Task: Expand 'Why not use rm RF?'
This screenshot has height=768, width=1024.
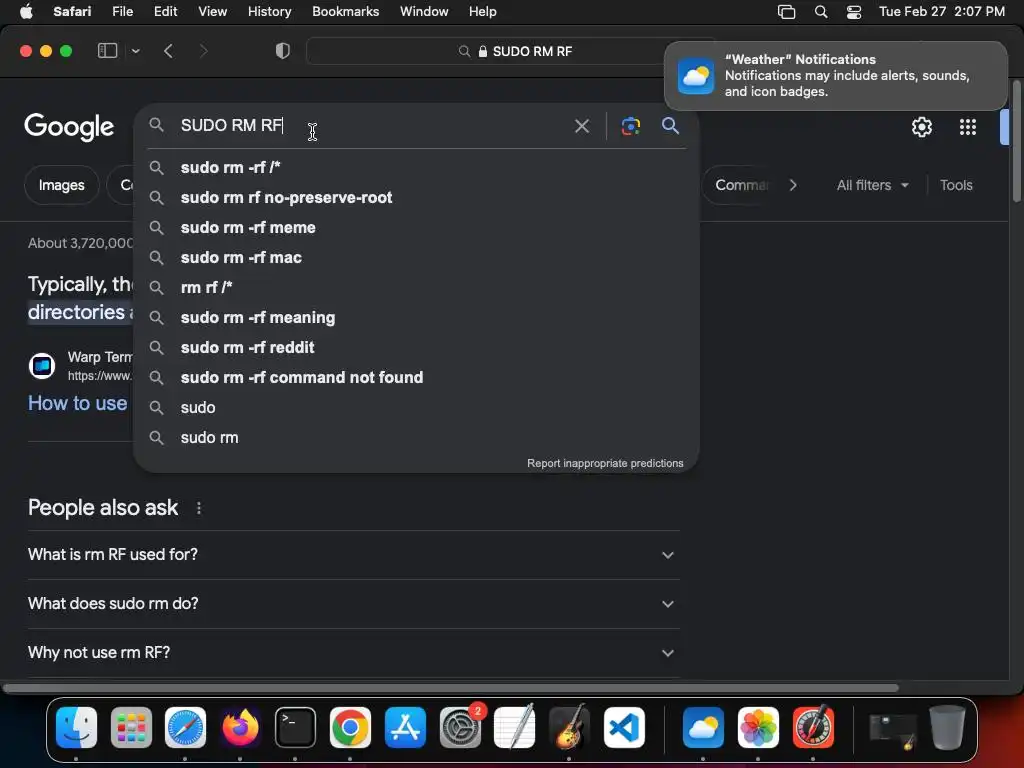Action: tap(353, 652)
